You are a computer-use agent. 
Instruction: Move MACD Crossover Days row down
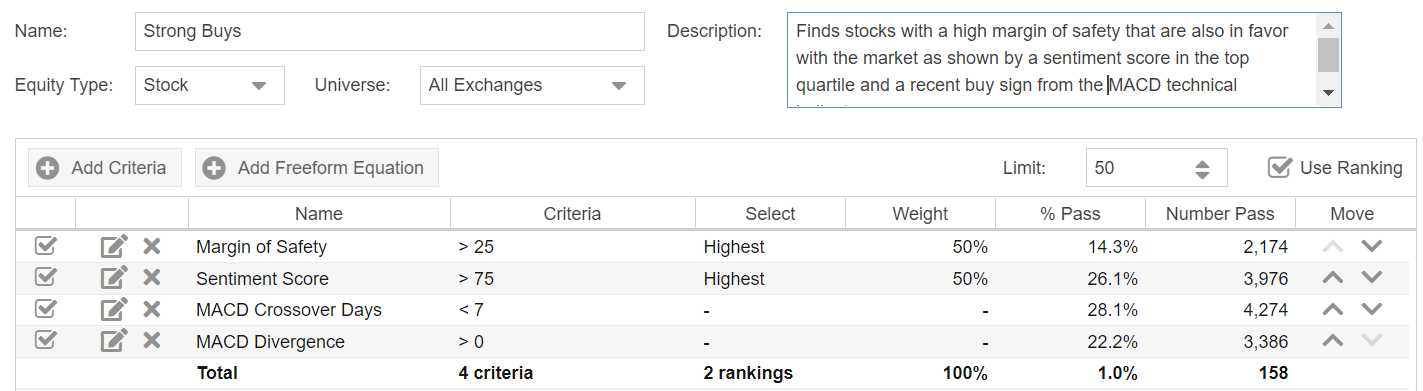coord(1371,309)
